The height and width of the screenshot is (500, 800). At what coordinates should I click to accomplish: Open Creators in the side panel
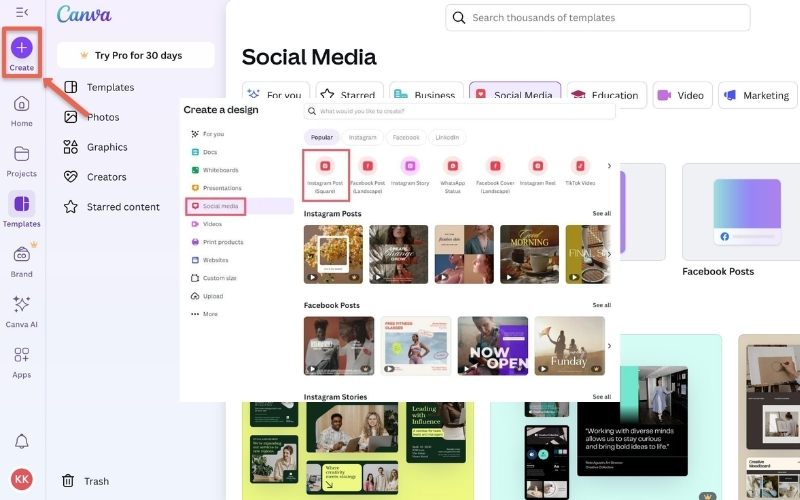tap(95, 177)
